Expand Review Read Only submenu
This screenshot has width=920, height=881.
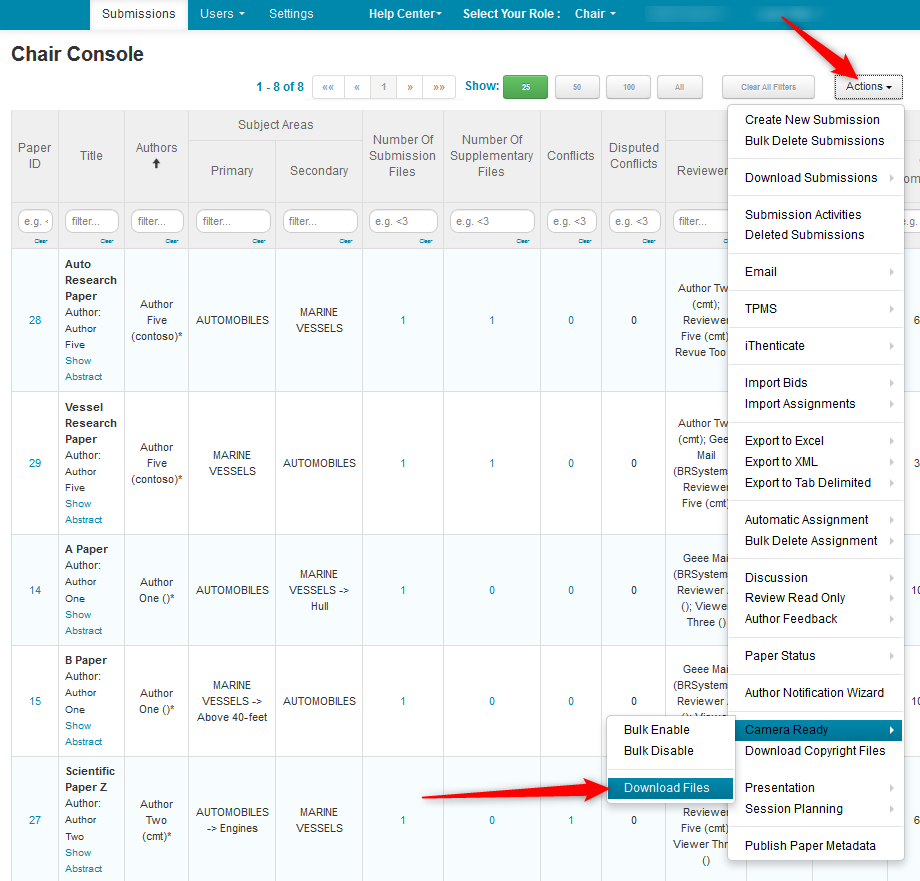coord(816,598)
